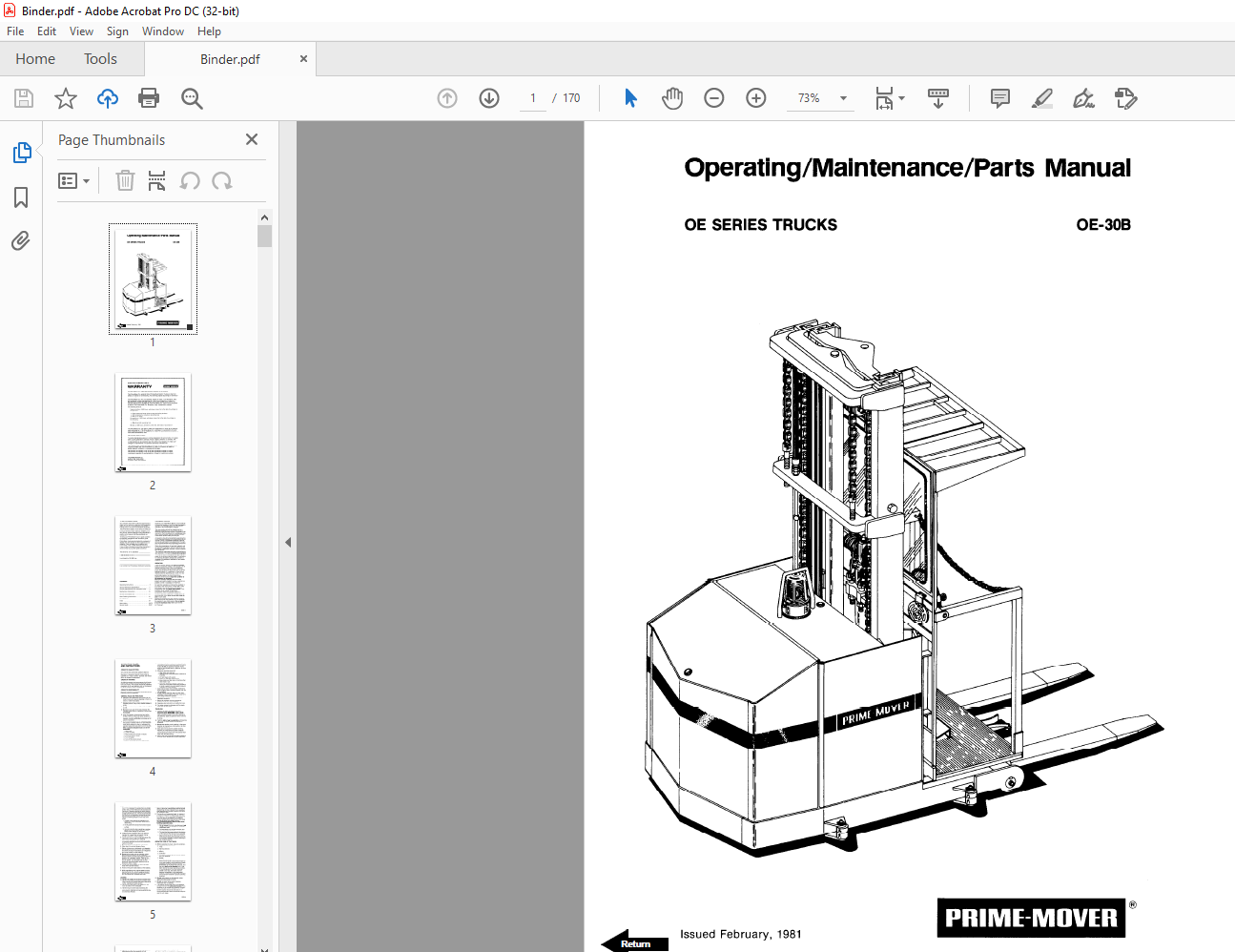The image size is (1235, 952).
Task: Open the Page Thumbnails sidebar icon
Action: (x=21, y=153)
